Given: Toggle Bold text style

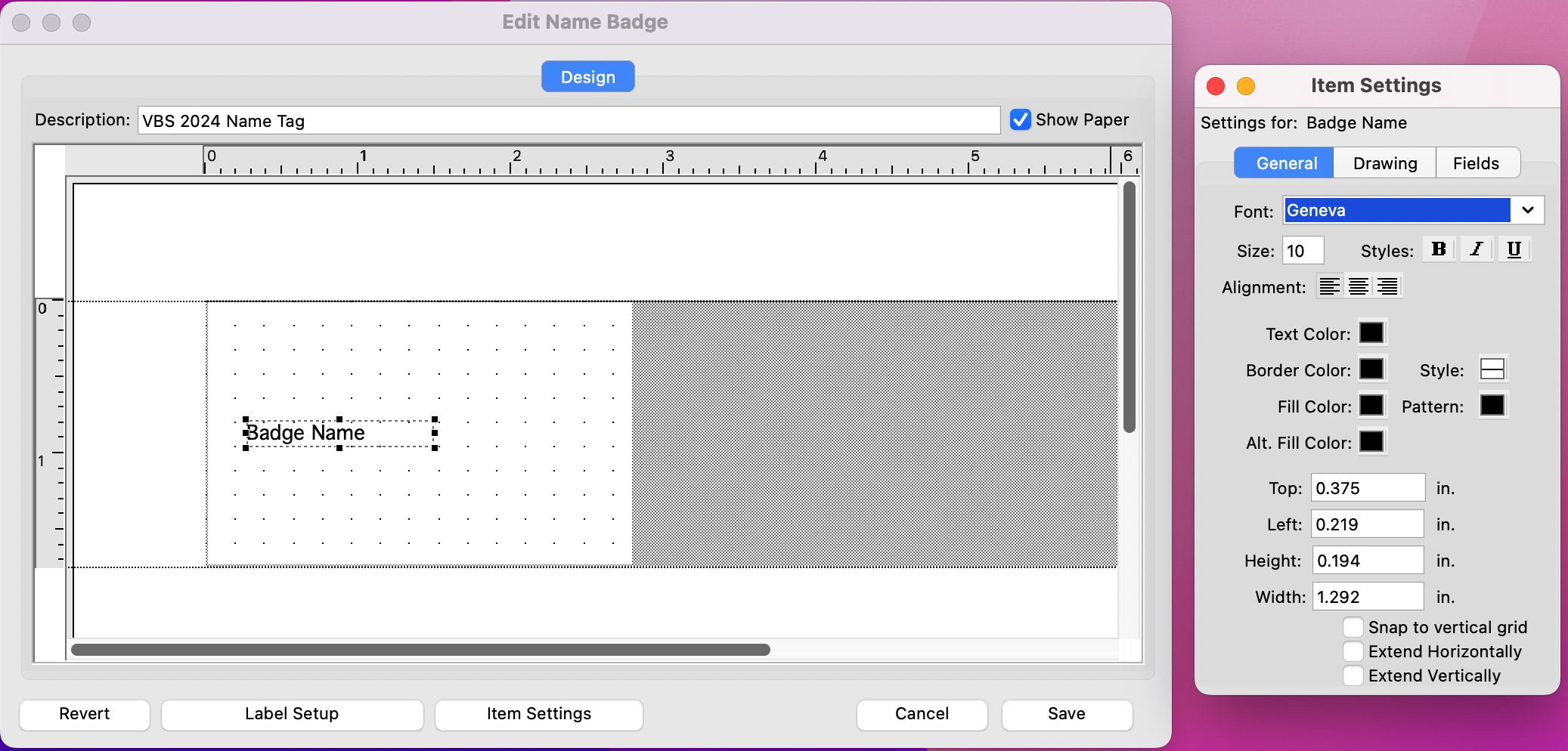Looking at the screenshot, I should 1439,249.
